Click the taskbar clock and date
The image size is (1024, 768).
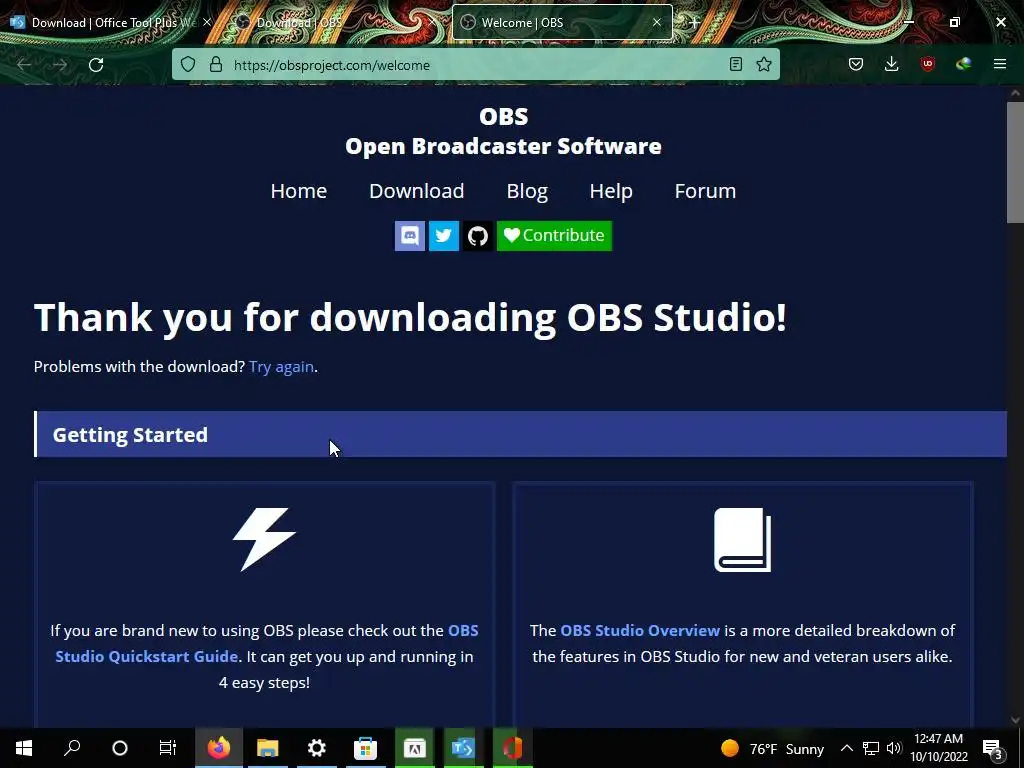(938, 748)
